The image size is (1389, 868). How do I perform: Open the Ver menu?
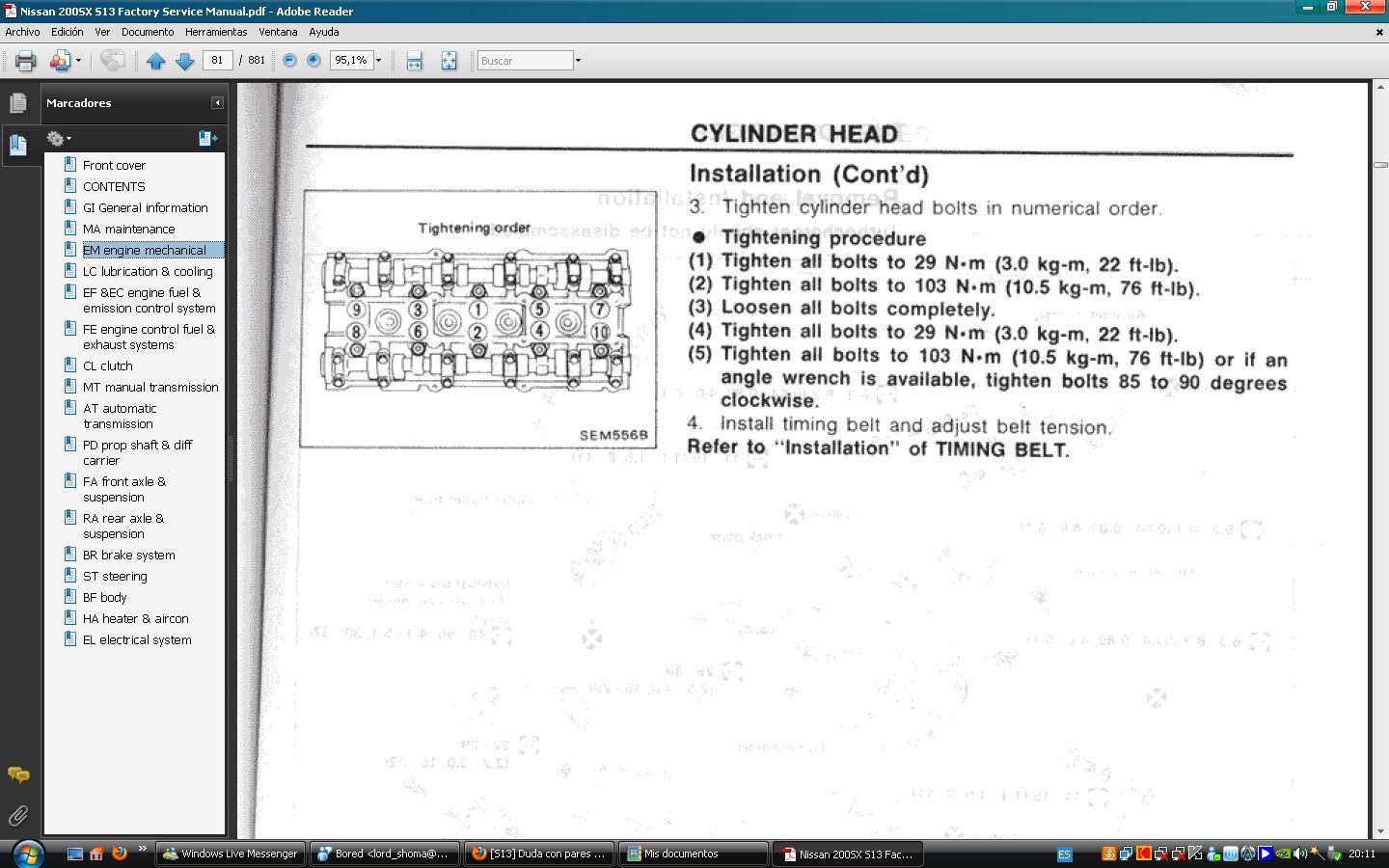tap(102, 32)
